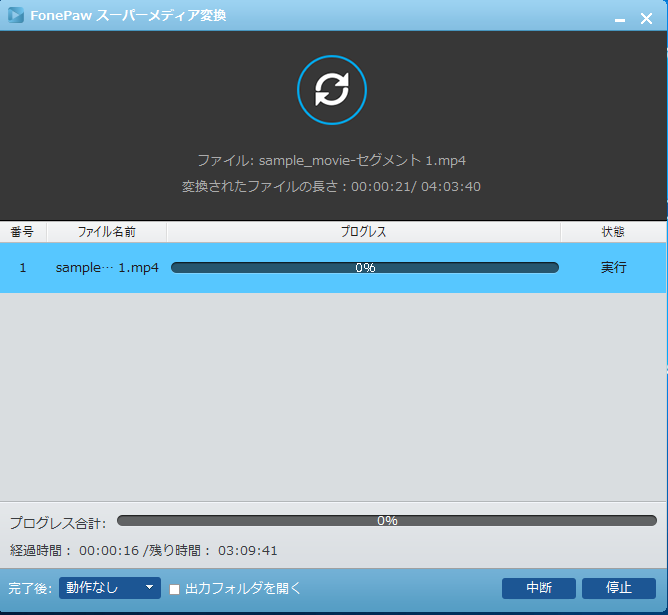Screen dimensions: 668x615
Task: Click the FonePaw スーパーメディア変換 window title
Action: [x=128, y=16]
